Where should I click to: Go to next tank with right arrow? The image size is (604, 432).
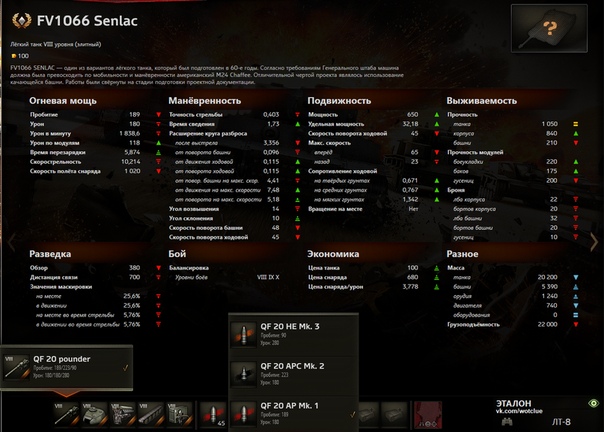[594, 242]
